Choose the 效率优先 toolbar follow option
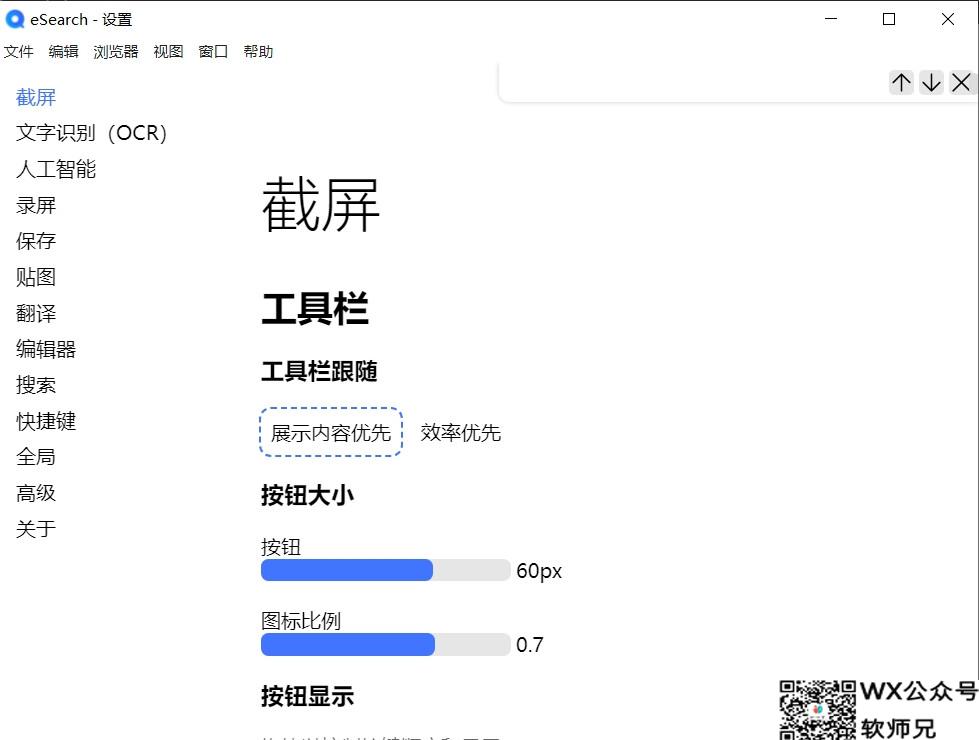Image resolution: width=979 pixels, height=740 pixels. click(x=461, y=432)
